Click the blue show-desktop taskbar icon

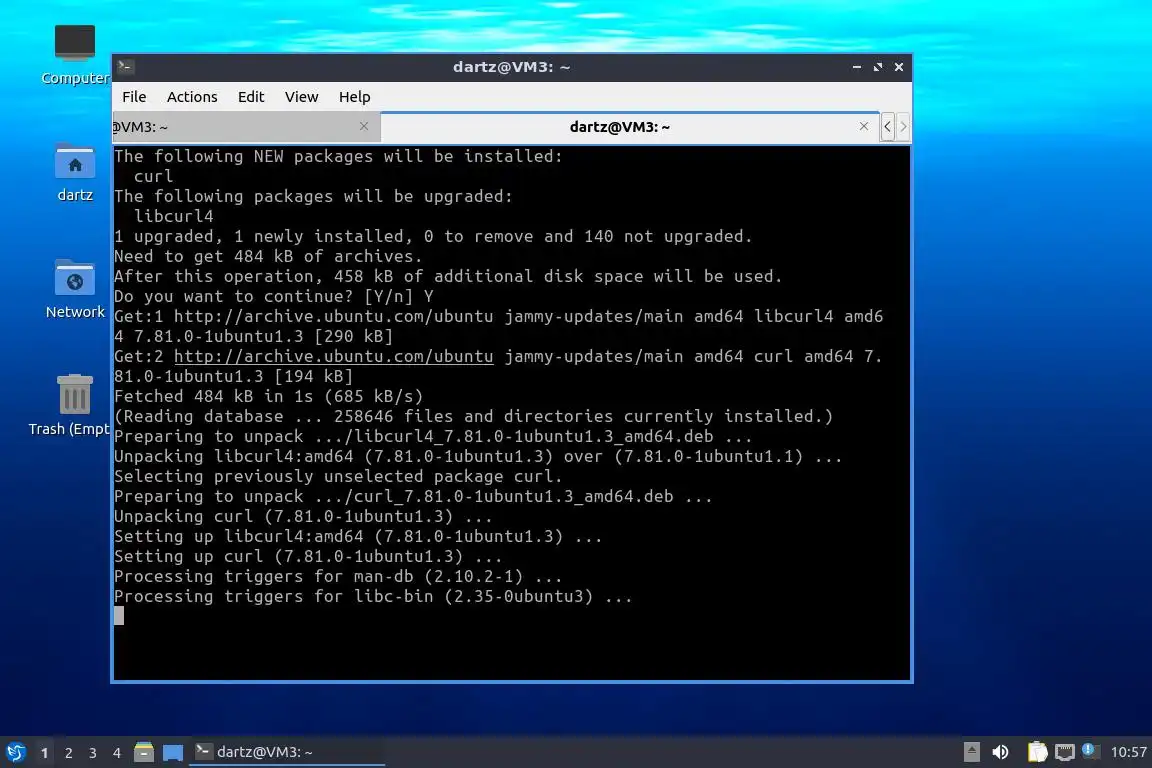173,752
